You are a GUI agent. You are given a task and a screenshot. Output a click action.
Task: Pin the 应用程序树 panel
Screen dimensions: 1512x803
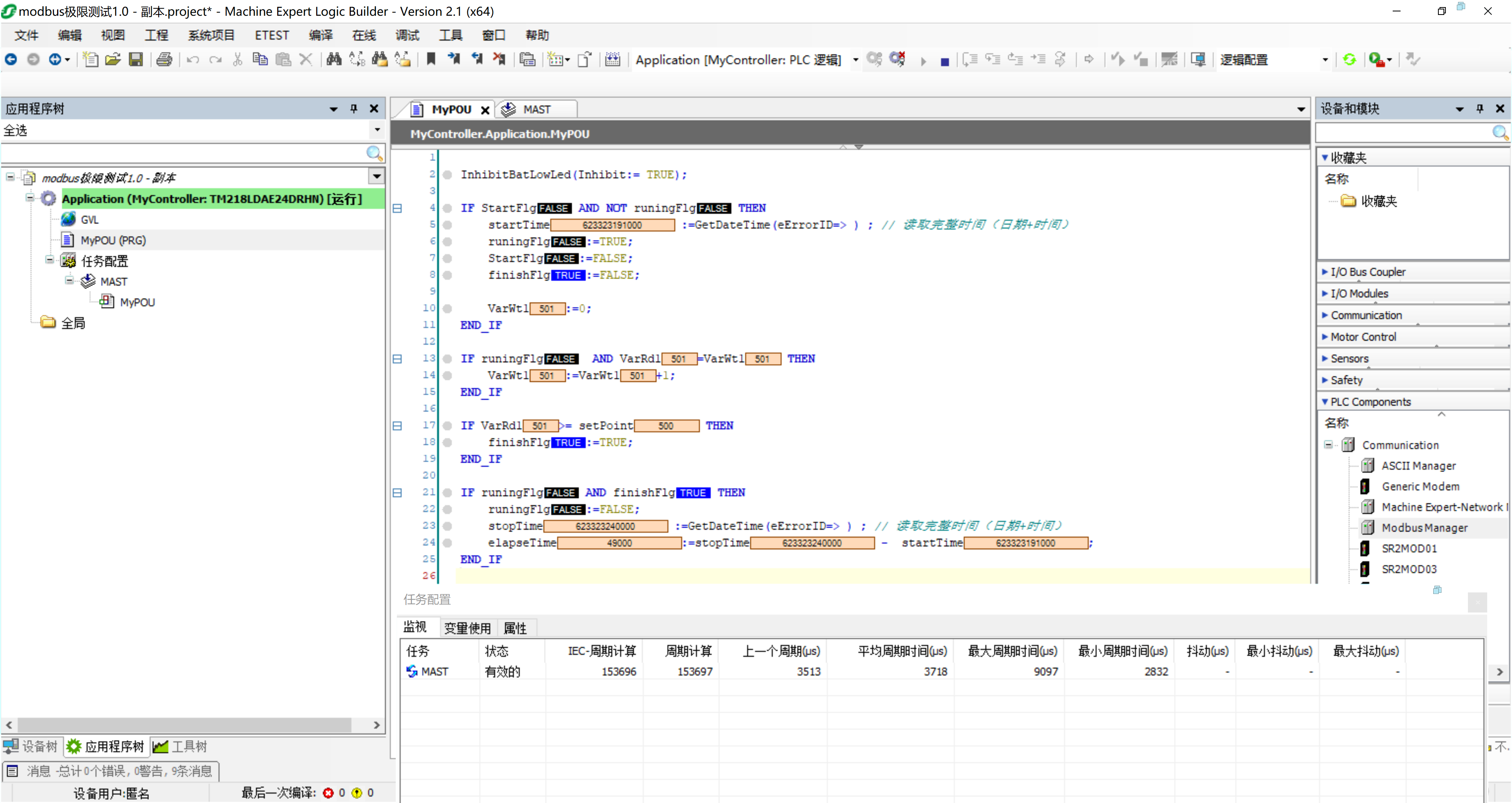click(354, 109)
